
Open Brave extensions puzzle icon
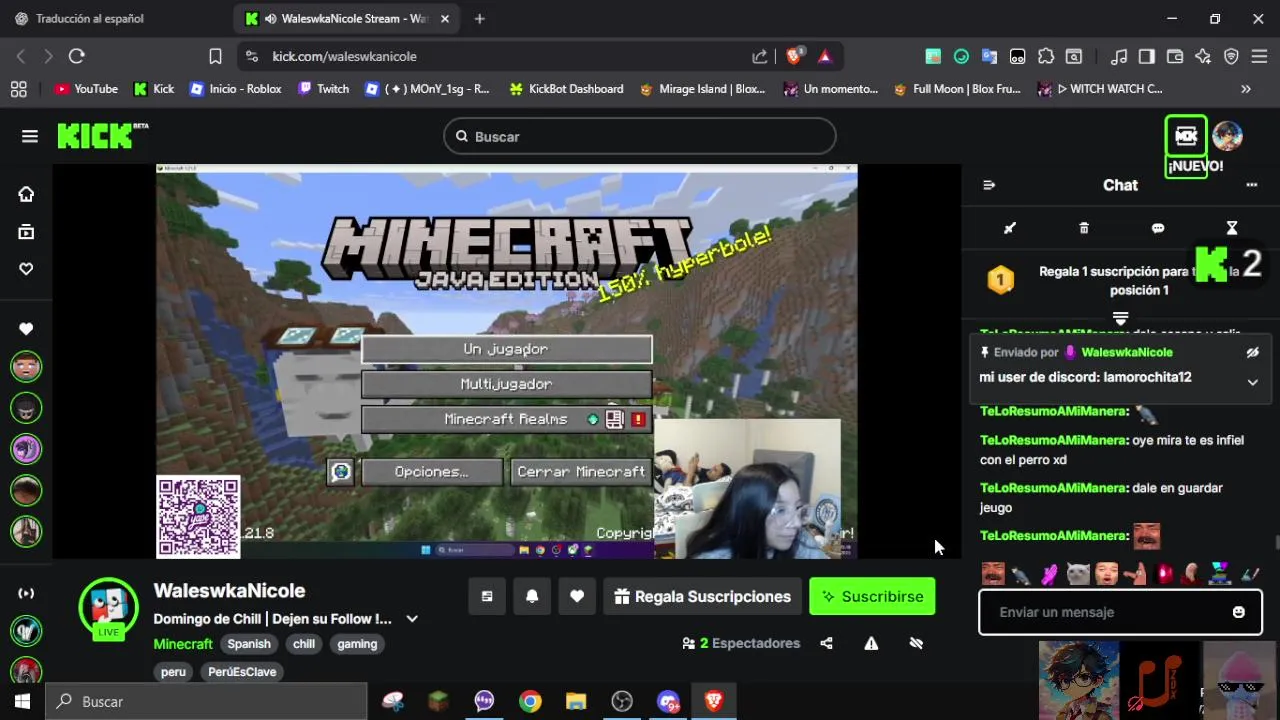click(1046, 56)
